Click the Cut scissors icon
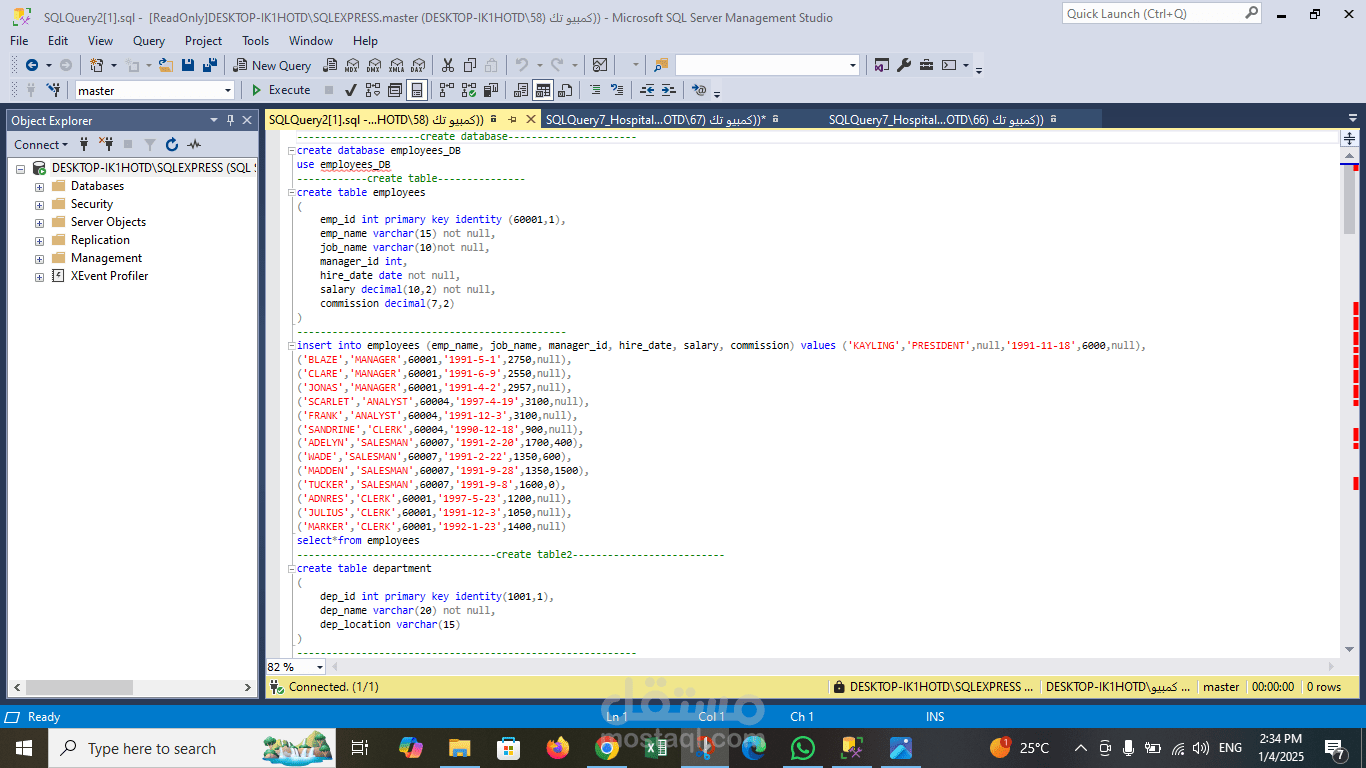The image size is (1366, 768). [448, 65]
